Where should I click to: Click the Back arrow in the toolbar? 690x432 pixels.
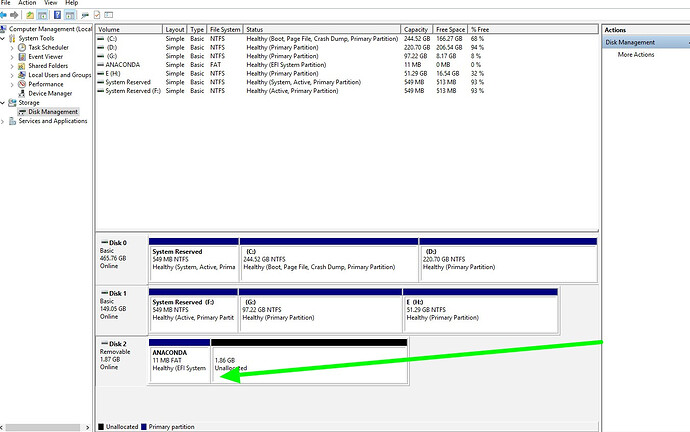click(3, 15)
